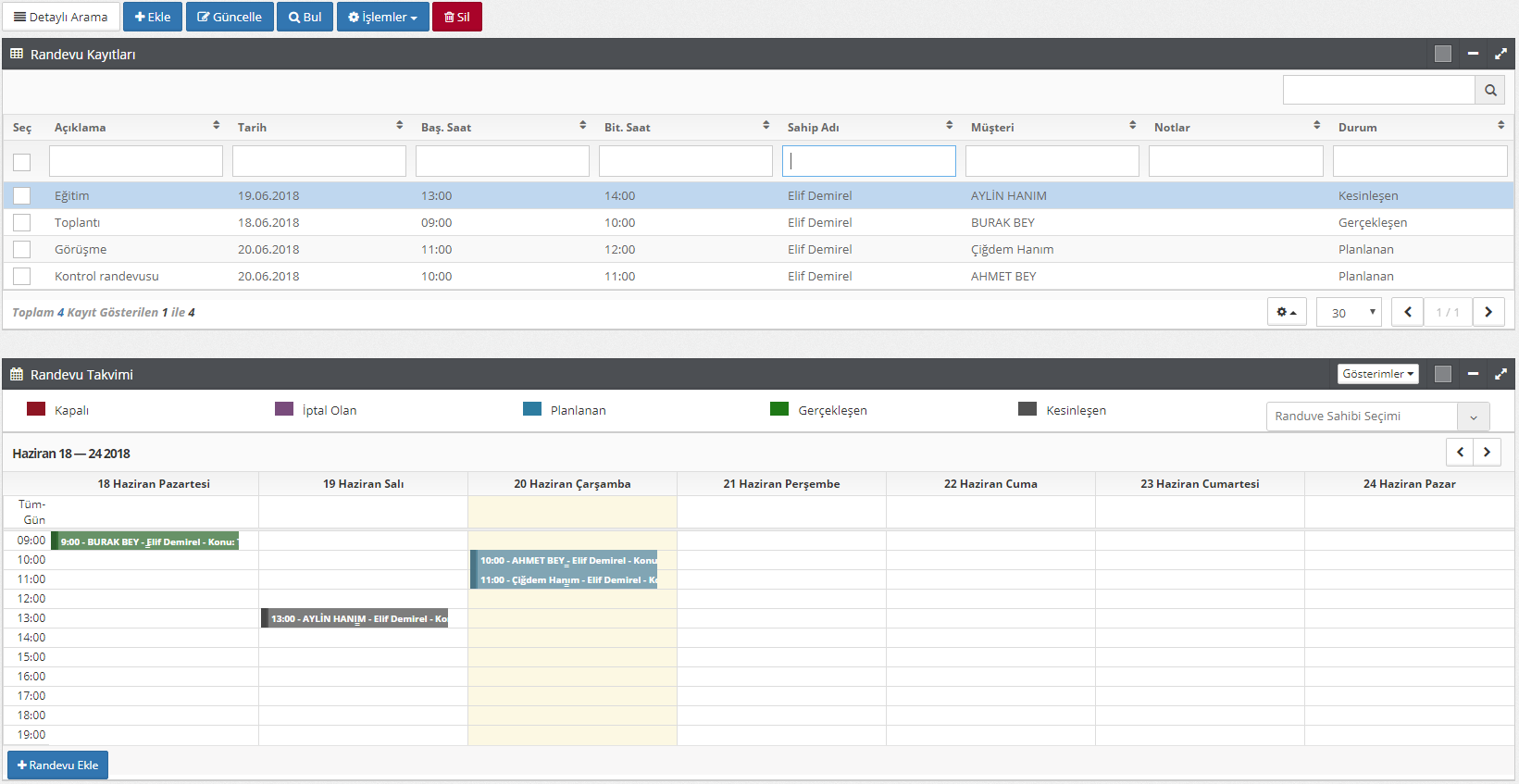Screen dimensions: 1519x784
Task: Collapse the Randevu Takvimi panel
Action: (1473, 374)
